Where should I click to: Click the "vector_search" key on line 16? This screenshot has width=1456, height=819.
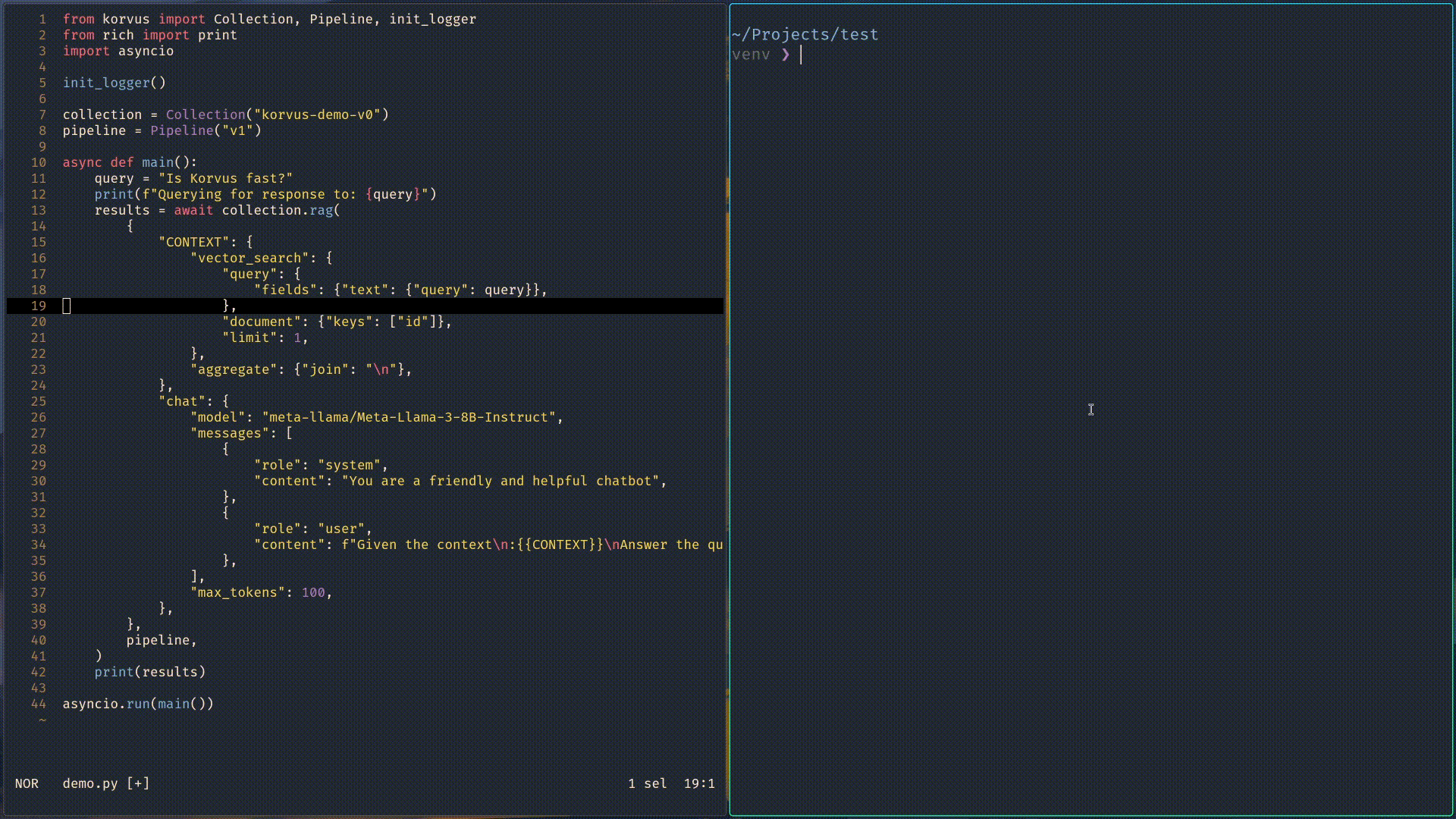tap(249, 258)
